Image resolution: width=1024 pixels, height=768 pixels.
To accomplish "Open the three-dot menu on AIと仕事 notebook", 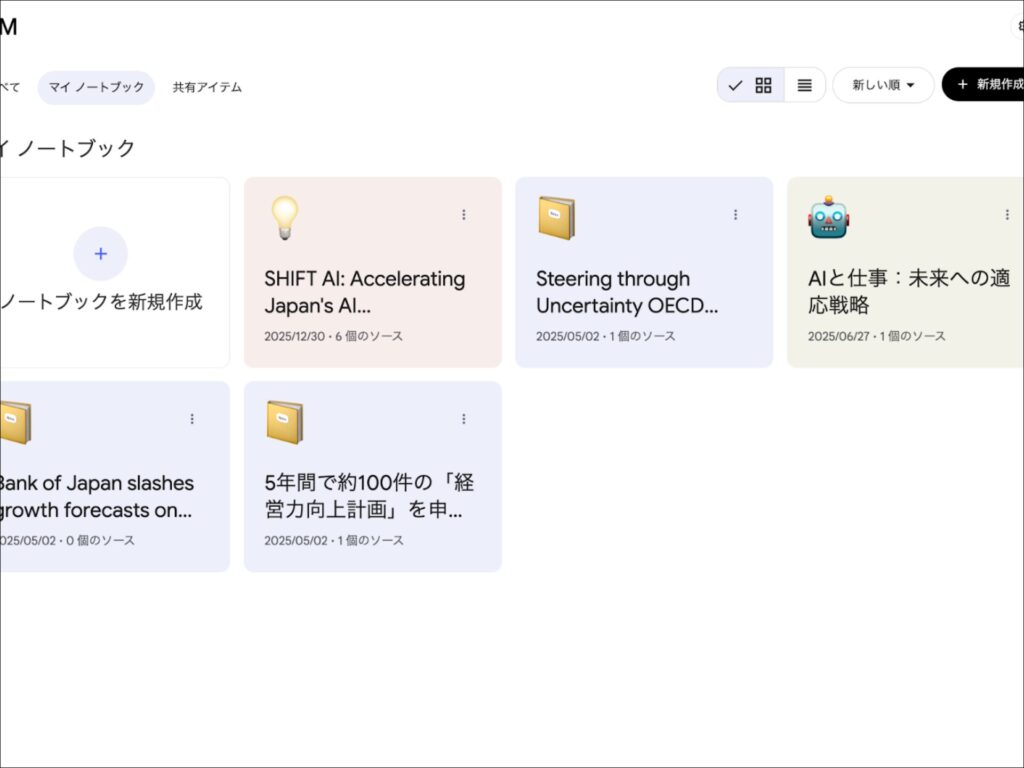I will pyautogui.click(x=1007, y=214).
